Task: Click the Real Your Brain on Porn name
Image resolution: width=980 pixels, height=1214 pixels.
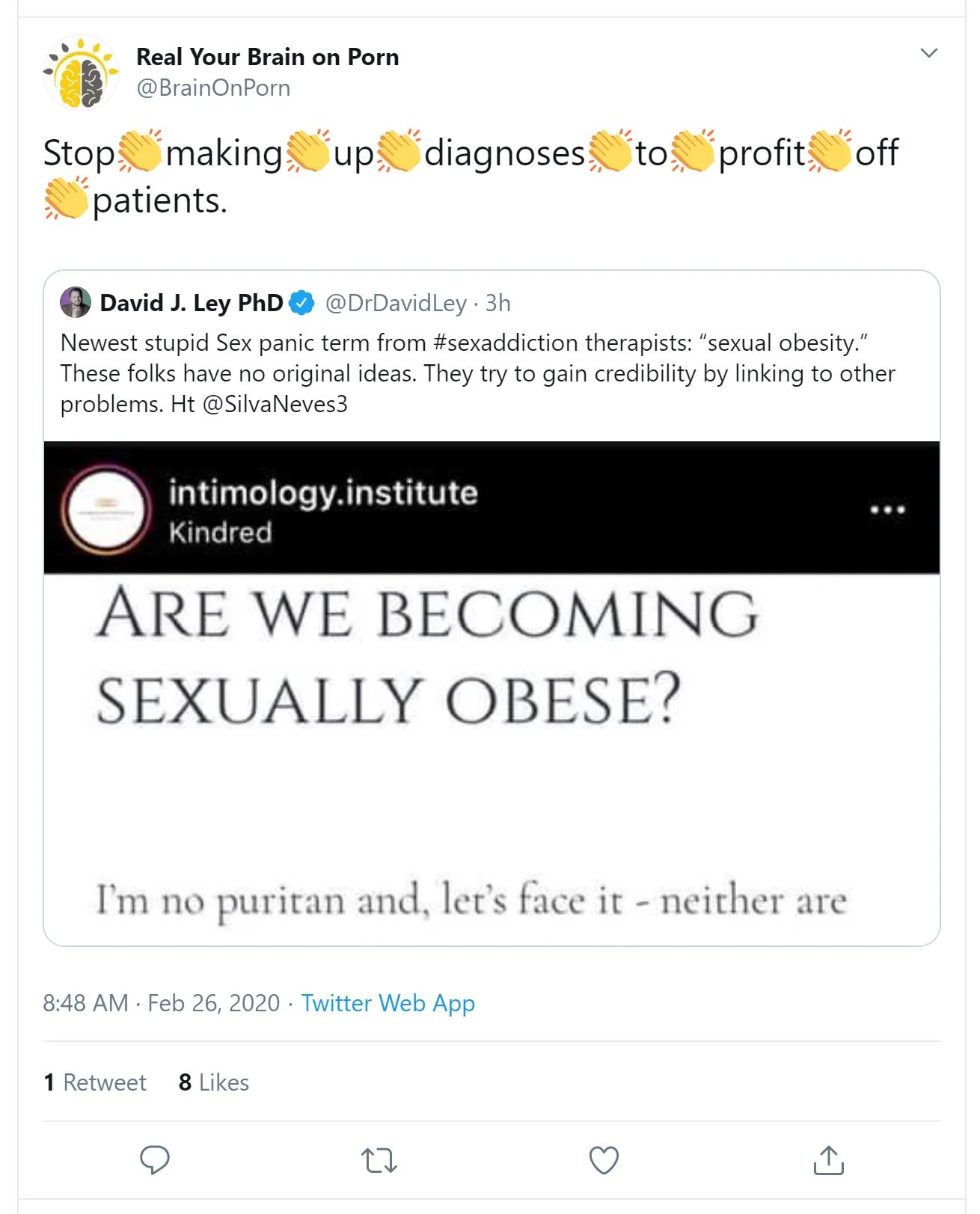Action: (x=267, y=57)
